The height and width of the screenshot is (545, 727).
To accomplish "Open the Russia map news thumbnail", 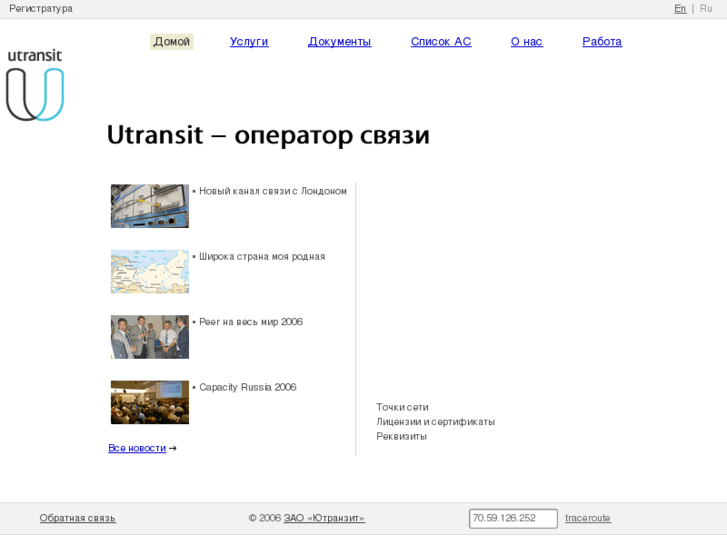I will (x=150, y=271).
